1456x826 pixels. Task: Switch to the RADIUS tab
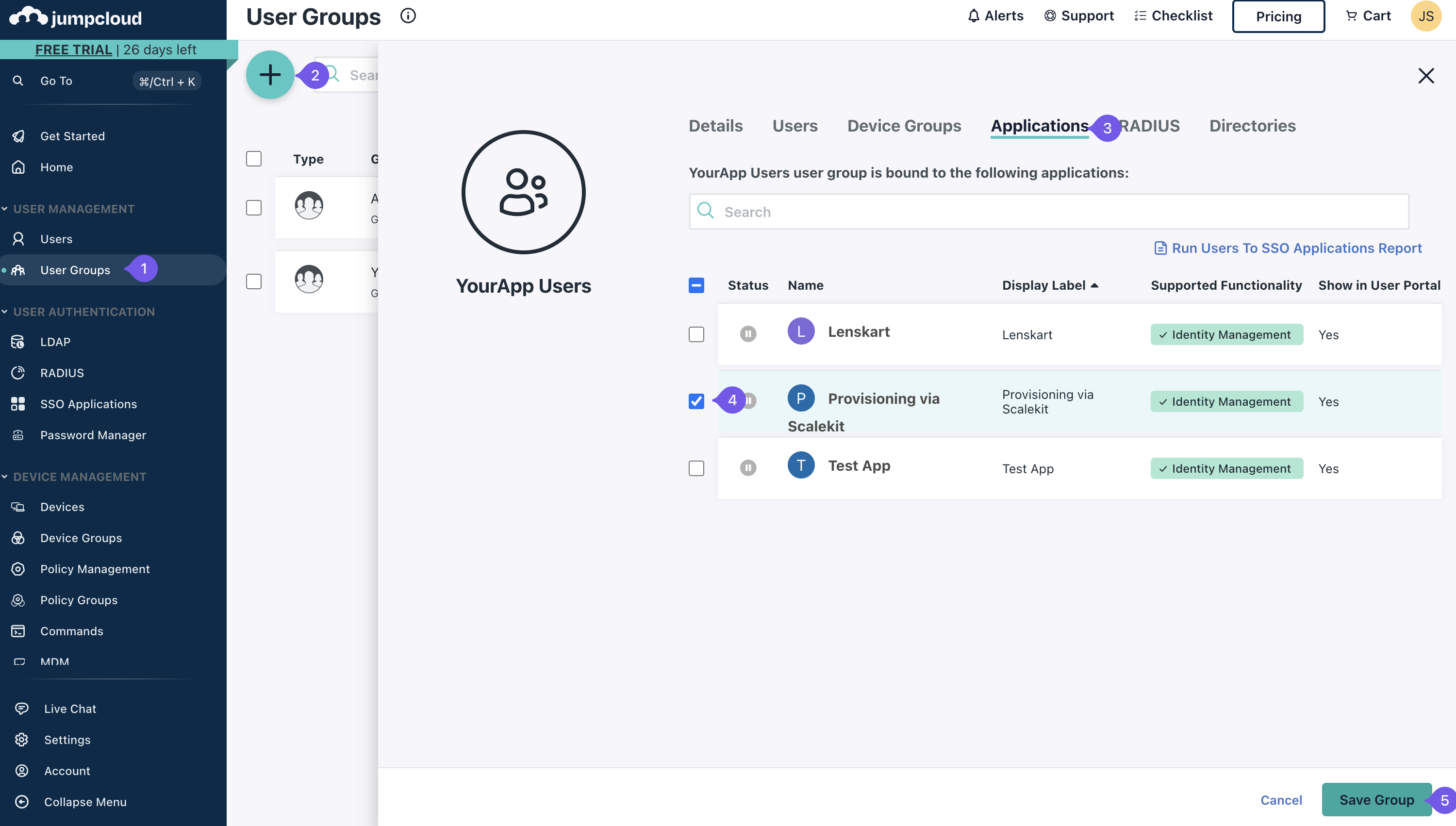(1149, 125)
